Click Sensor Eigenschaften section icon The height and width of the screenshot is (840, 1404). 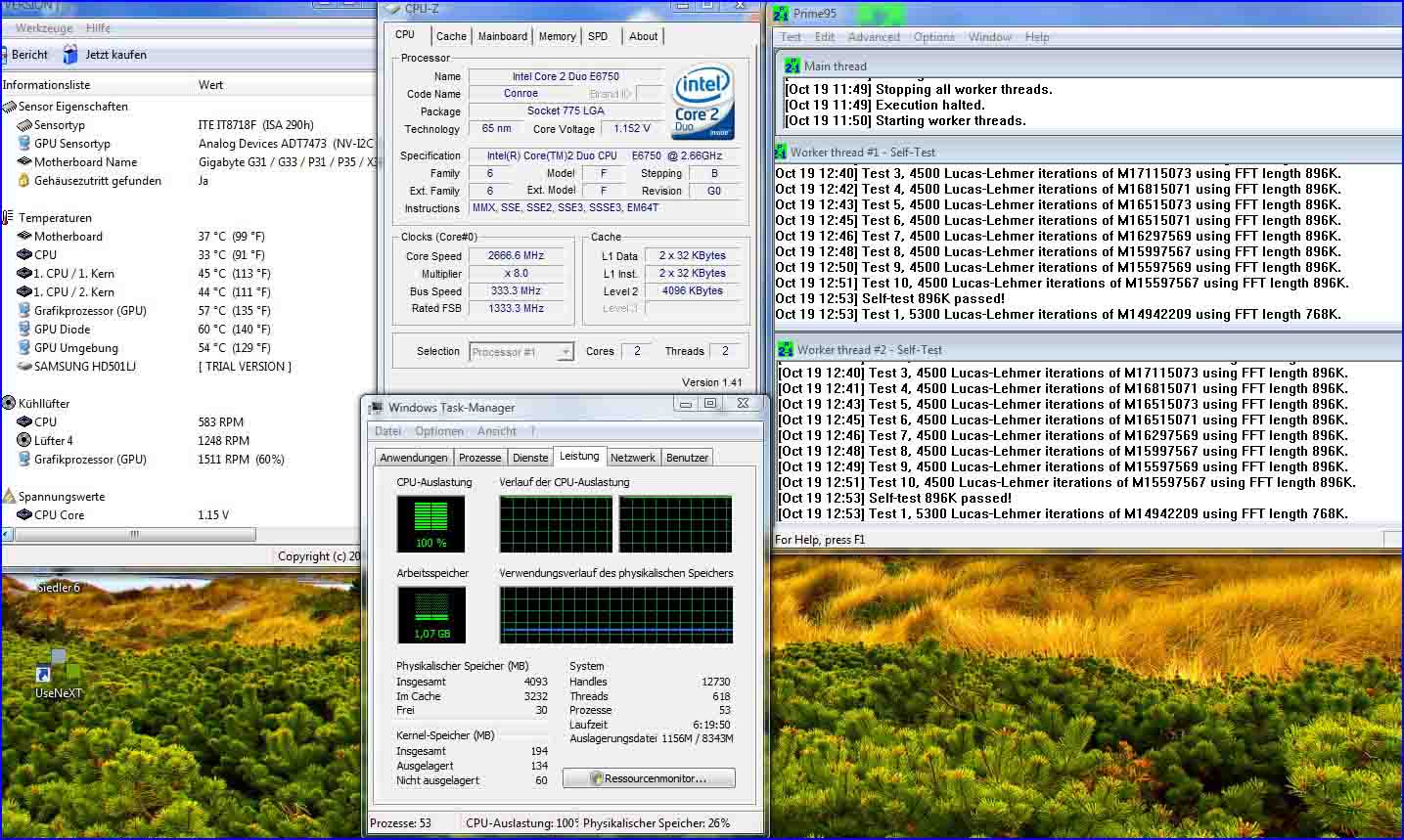[x=9, y=107]
